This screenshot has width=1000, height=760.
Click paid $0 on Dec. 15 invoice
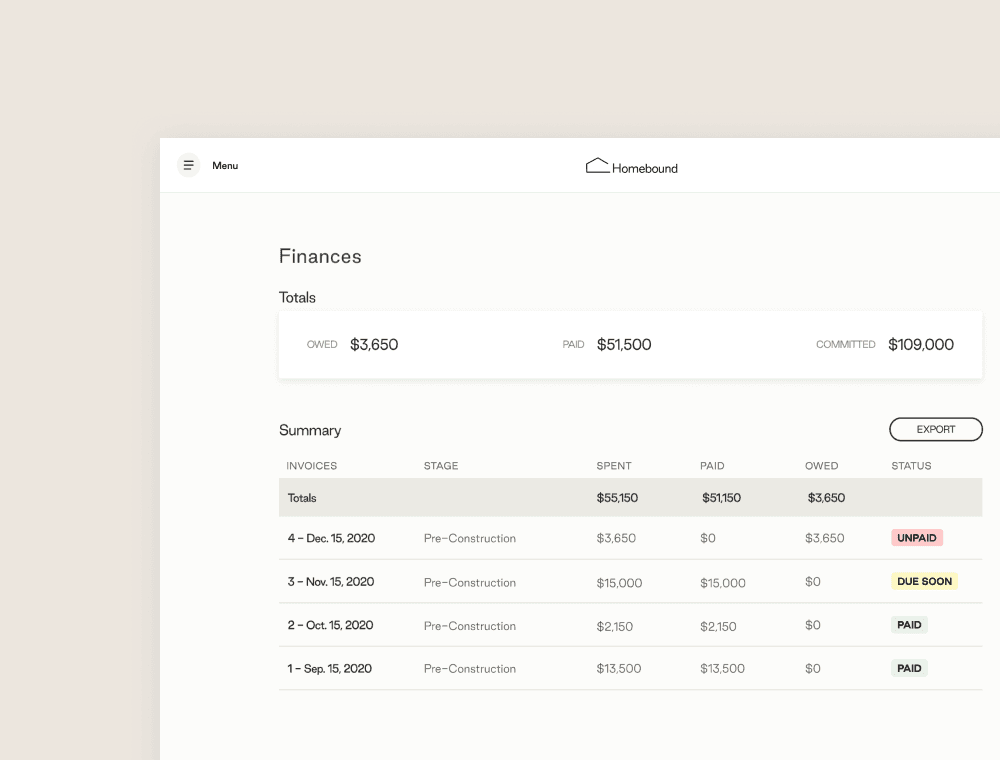click(x=707, y=538)
